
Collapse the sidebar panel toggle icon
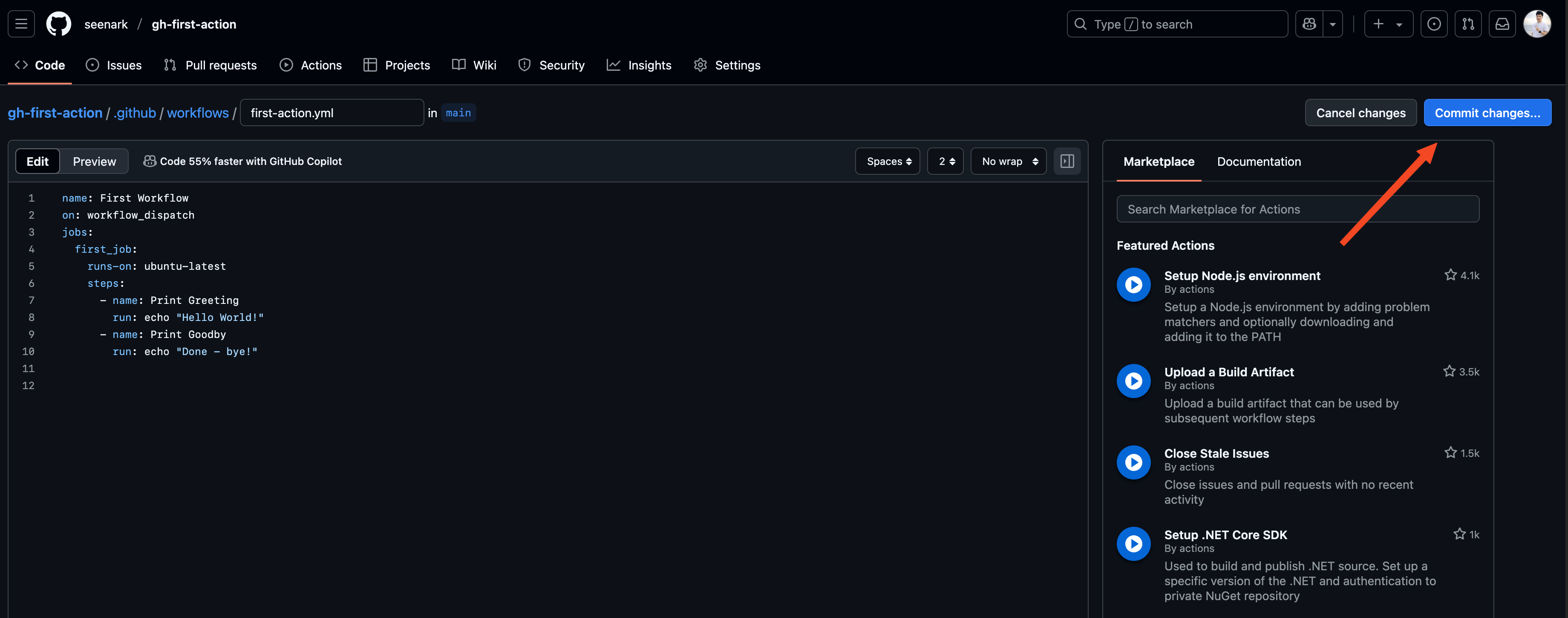click(1066, 162)
